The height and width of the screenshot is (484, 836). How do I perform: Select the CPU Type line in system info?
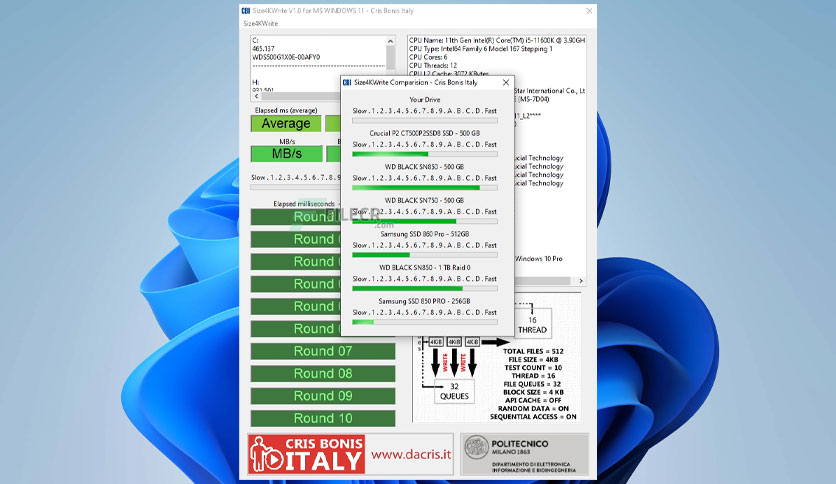[481, 49]
